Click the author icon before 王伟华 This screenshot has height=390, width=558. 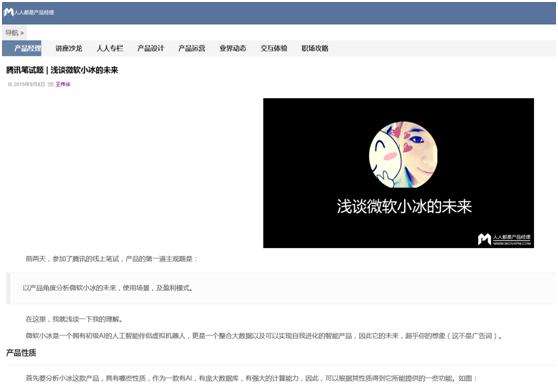click(51, 84)
